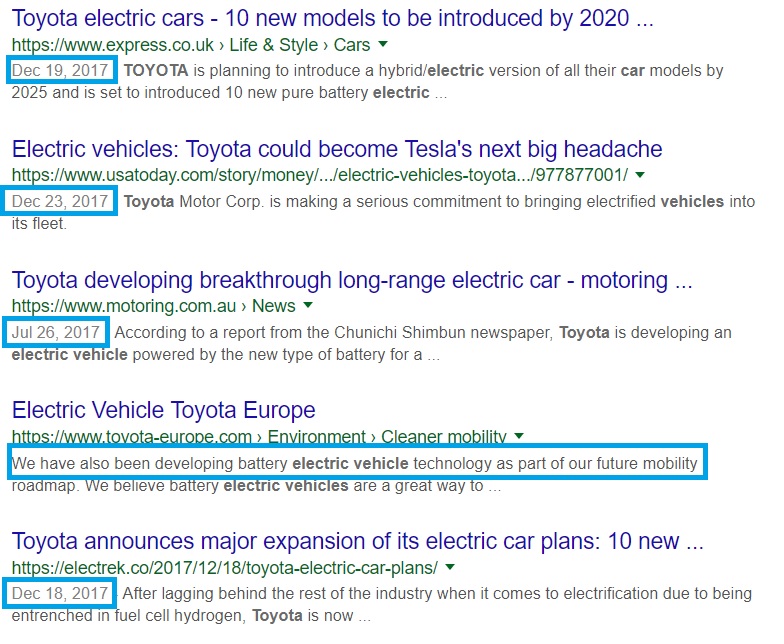Open Toyota developing breakthrough long-range electric car link

(x=352, y=280)
